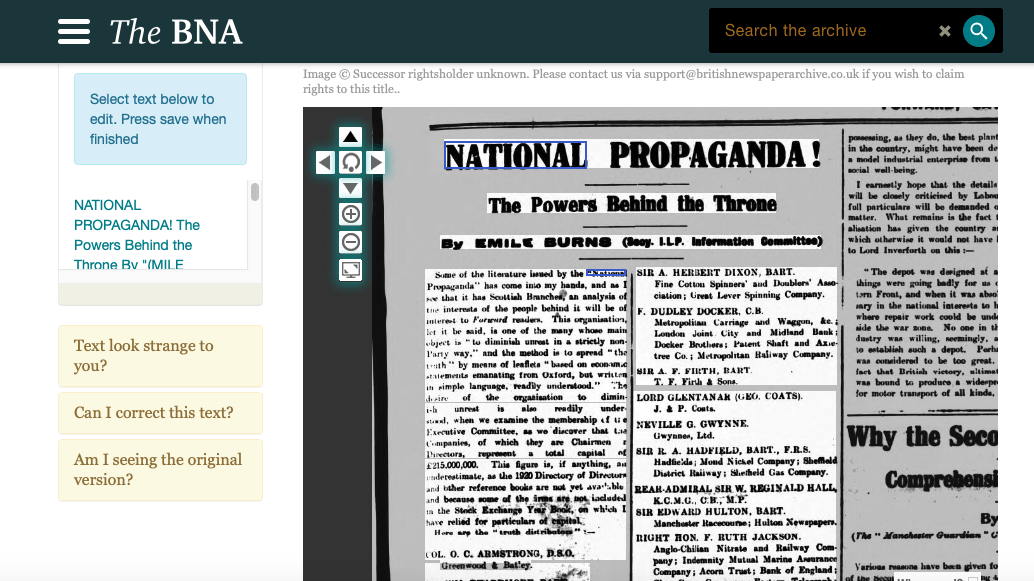
Task: Pan the newspaper image left
Action: [x=325, y=162]
